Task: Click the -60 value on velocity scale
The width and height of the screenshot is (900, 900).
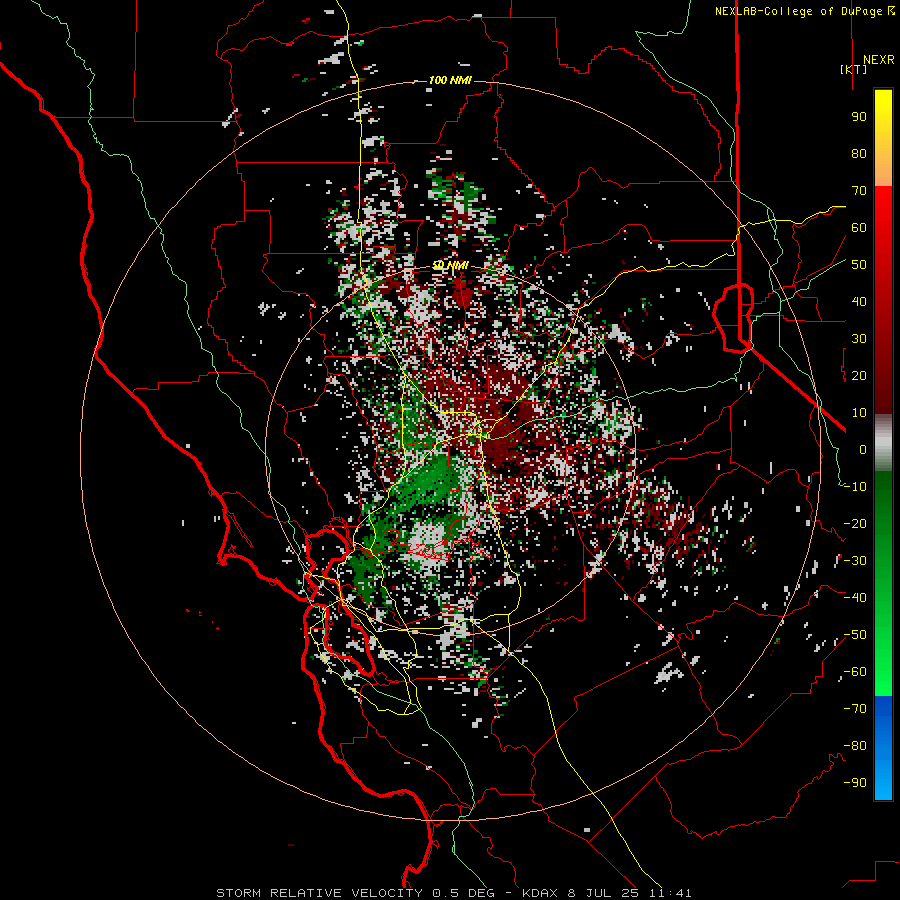Action: point(855,672)
